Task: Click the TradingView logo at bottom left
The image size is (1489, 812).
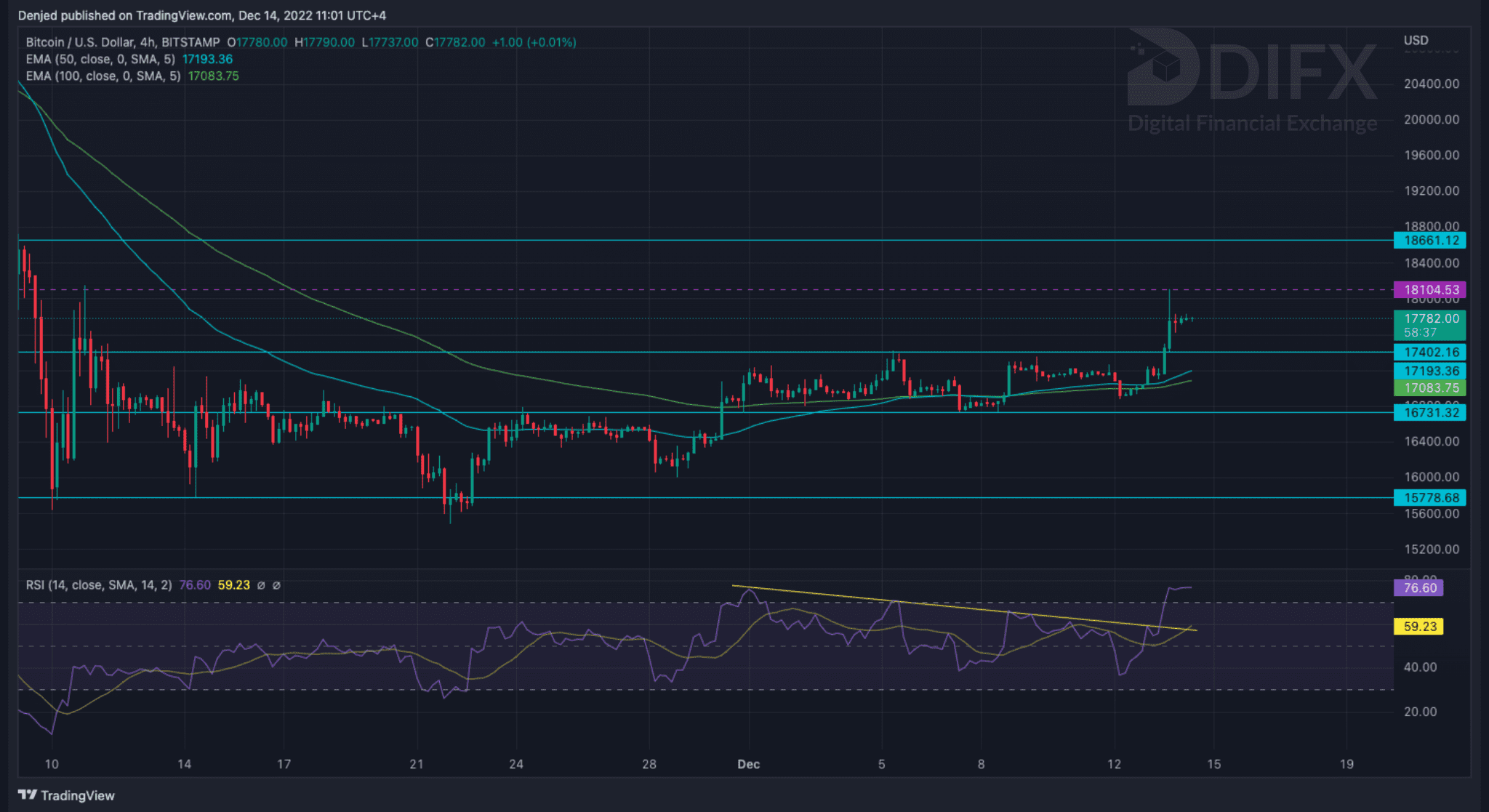Action: click(66, 795)
